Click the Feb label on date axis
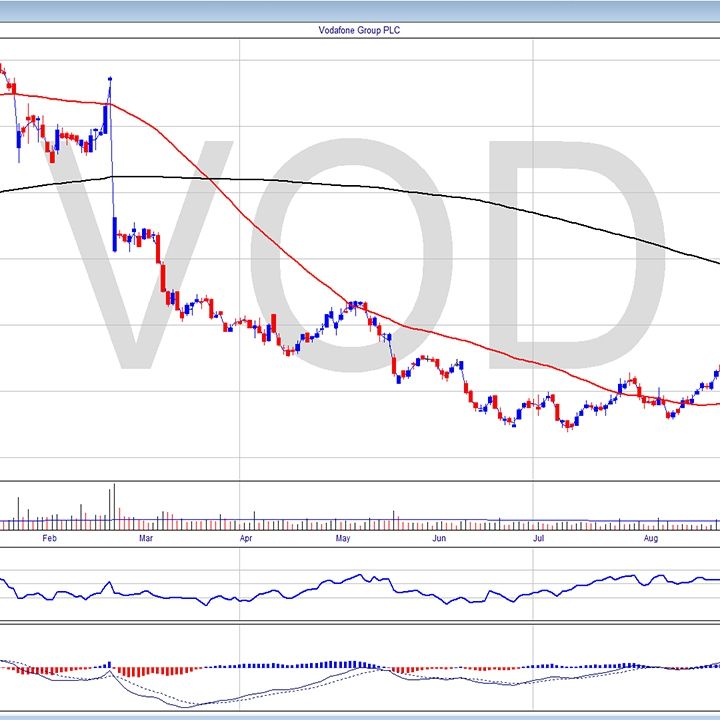The image size is (720, 720). tap(48, 539)
